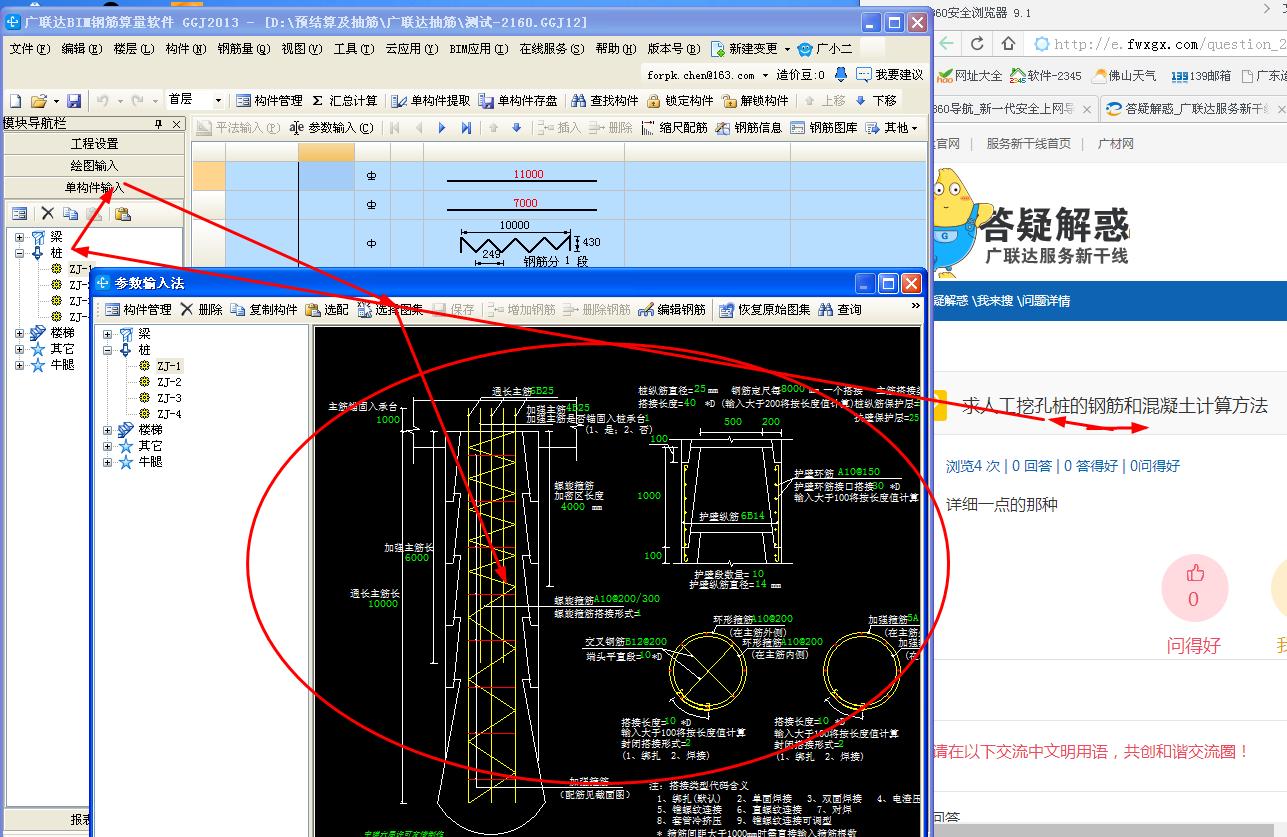The width and height of the screenshot is (1287, 837).
Task: Click toolbar overflow chevron in 参数输入法 dialog
Action: 916,307
